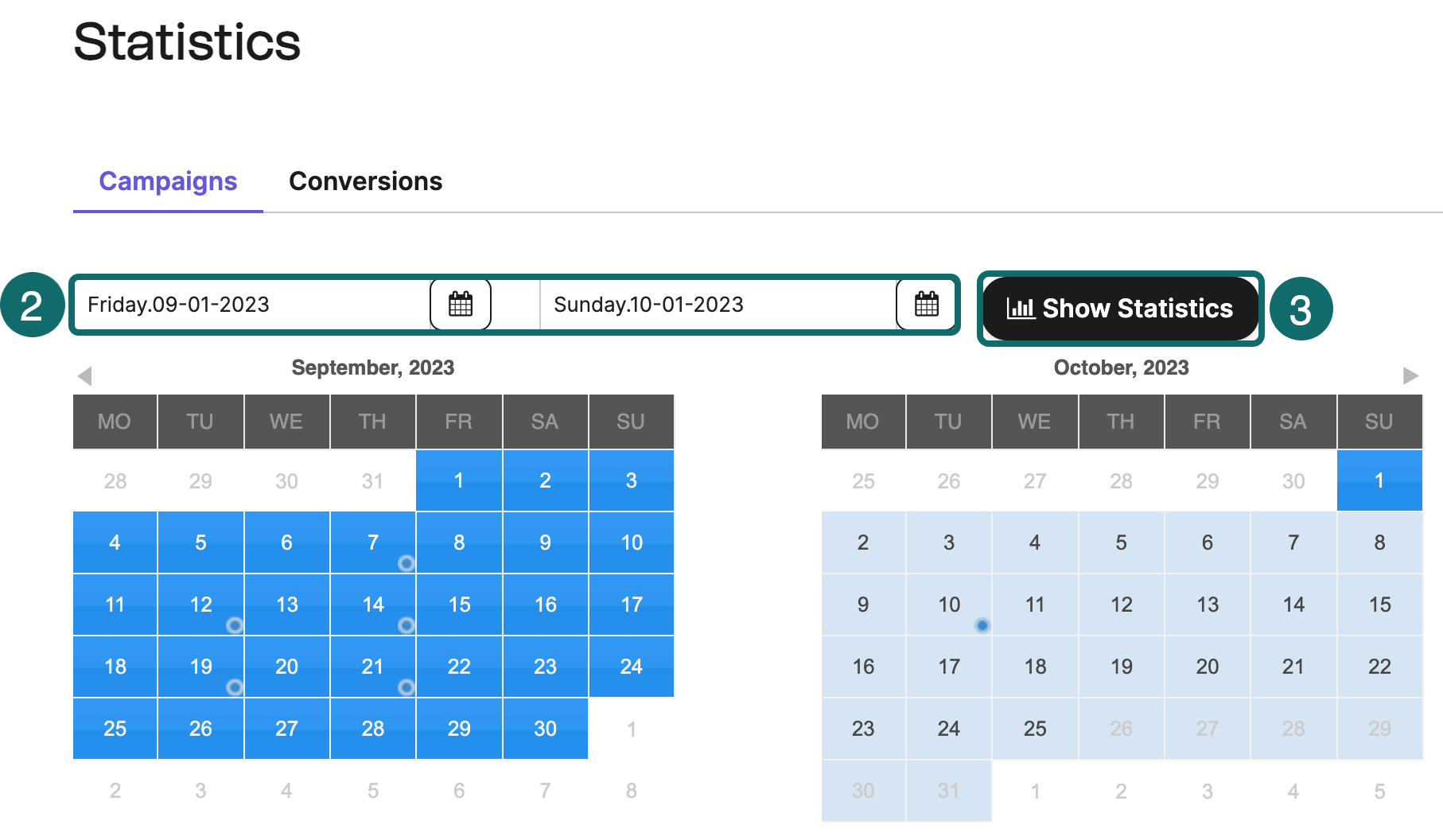1443x840 pixels.
Task: Switch to the Conversions tab
Action: tap(365, 181)
